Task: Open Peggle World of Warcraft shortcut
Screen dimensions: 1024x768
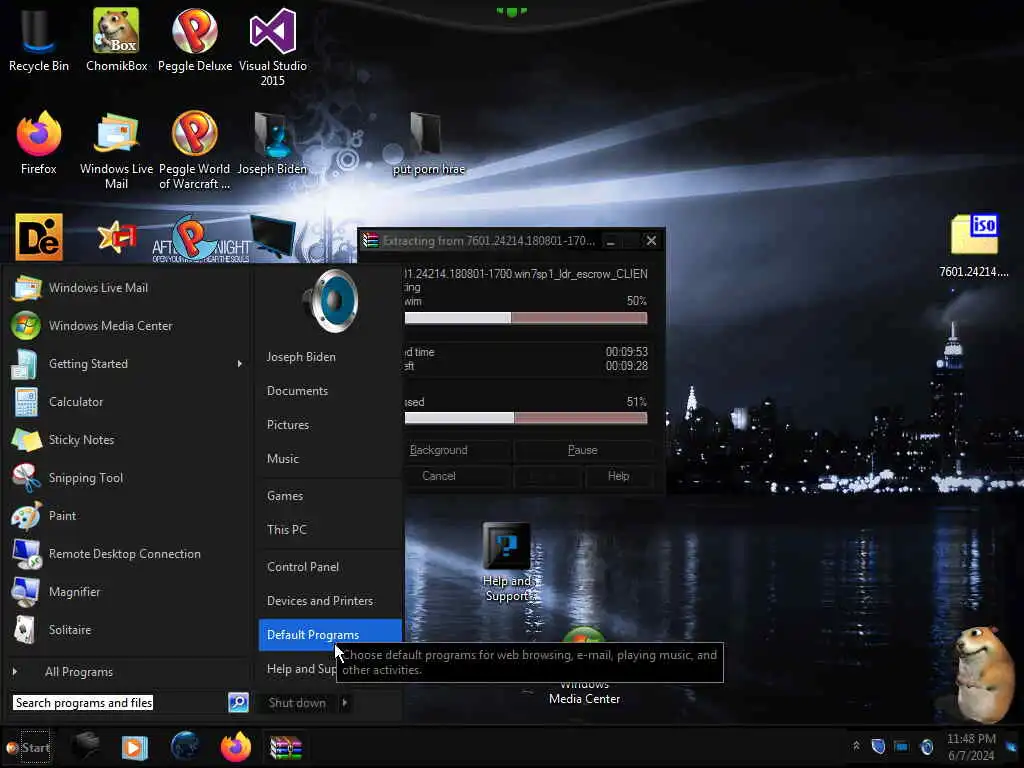Action: coord(195,150)
